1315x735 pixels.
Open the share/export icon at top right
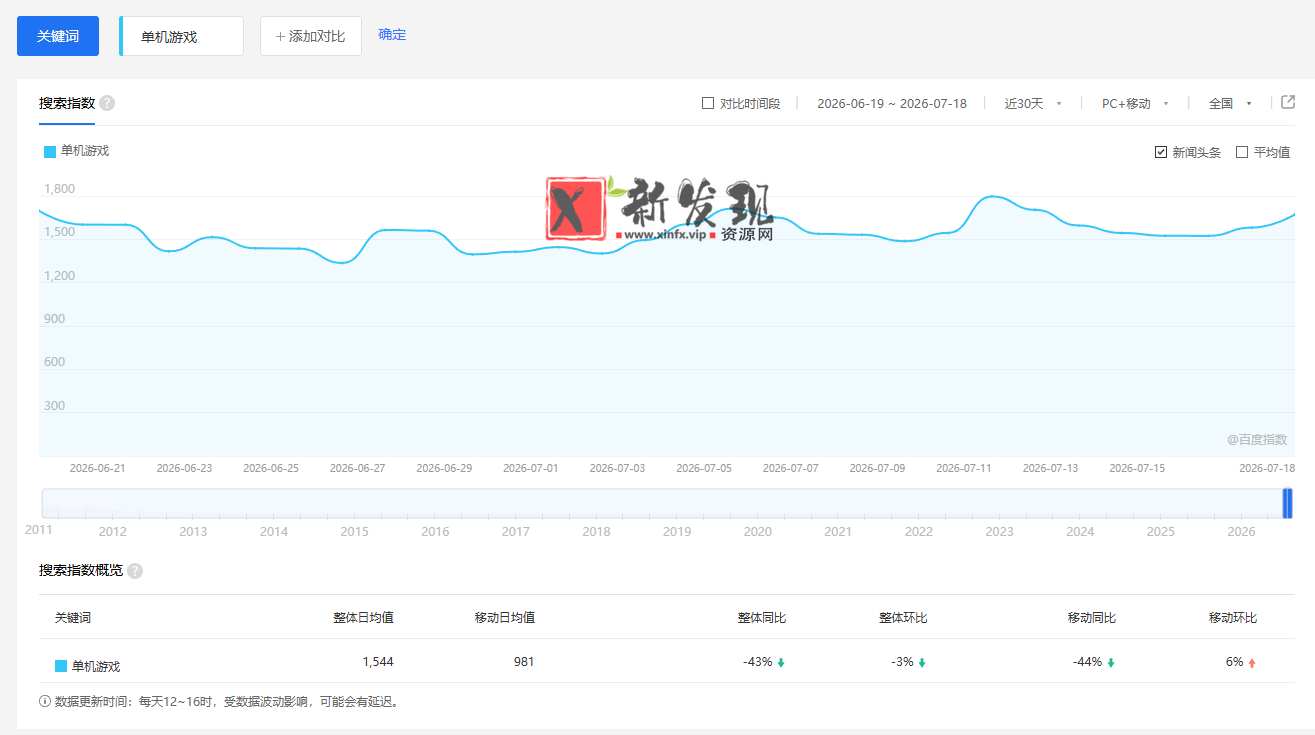pos(1288,102)
